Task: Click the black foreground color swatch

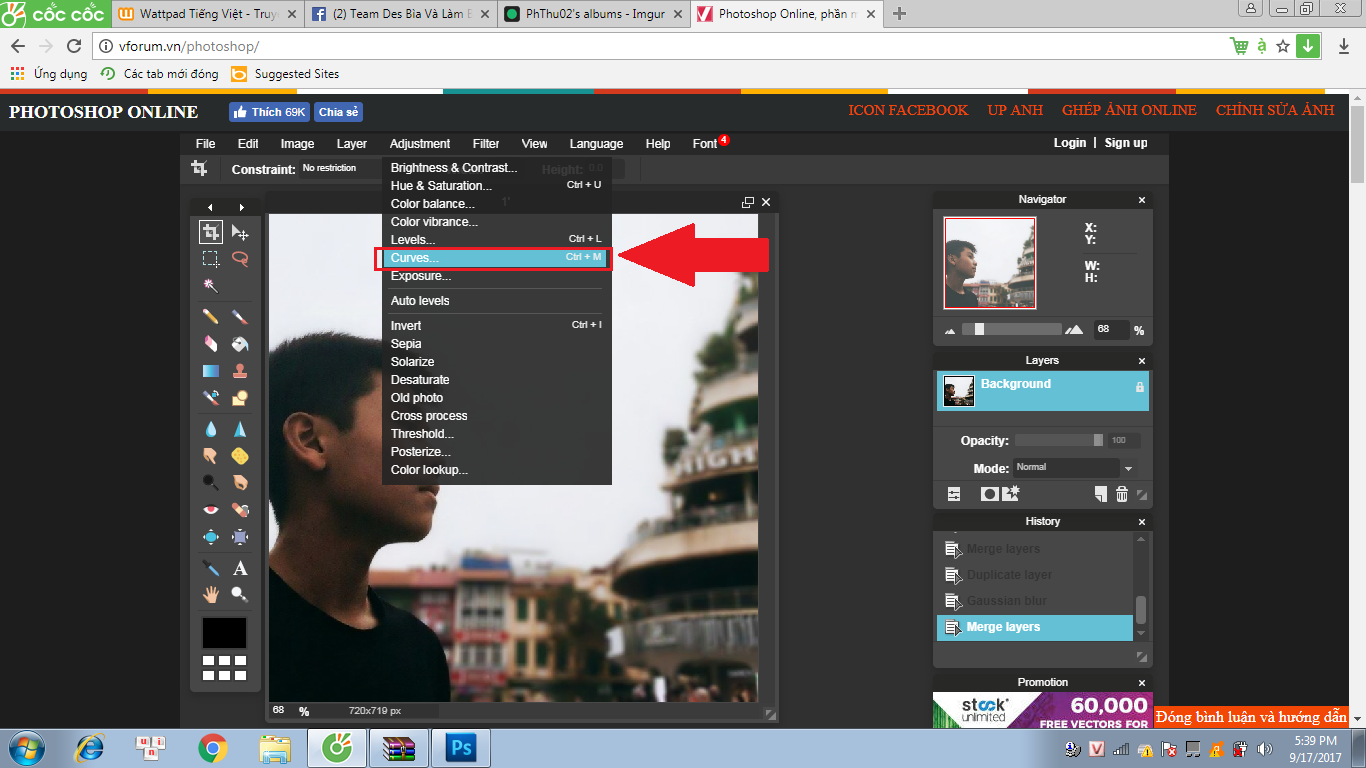Action: pos(224,633)
